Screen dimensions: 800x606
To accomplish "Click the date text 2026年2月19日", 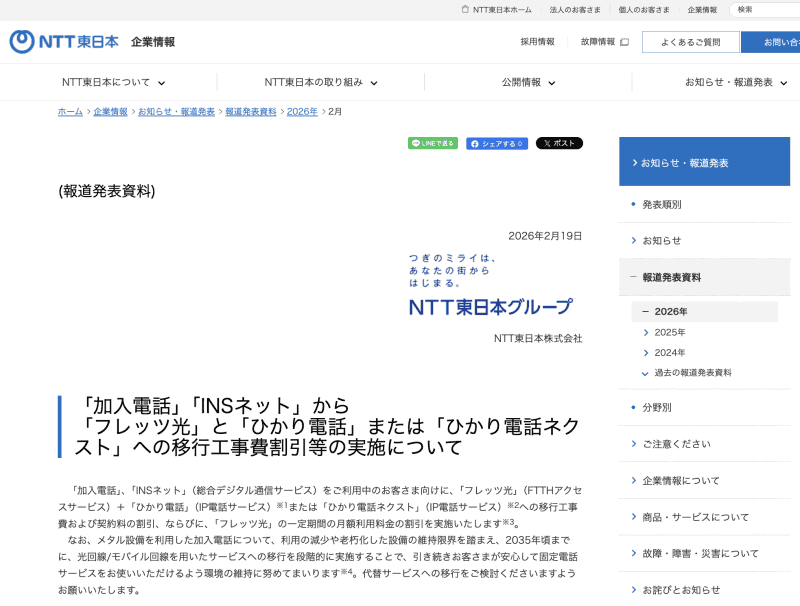I will click(x=545, y=236).
